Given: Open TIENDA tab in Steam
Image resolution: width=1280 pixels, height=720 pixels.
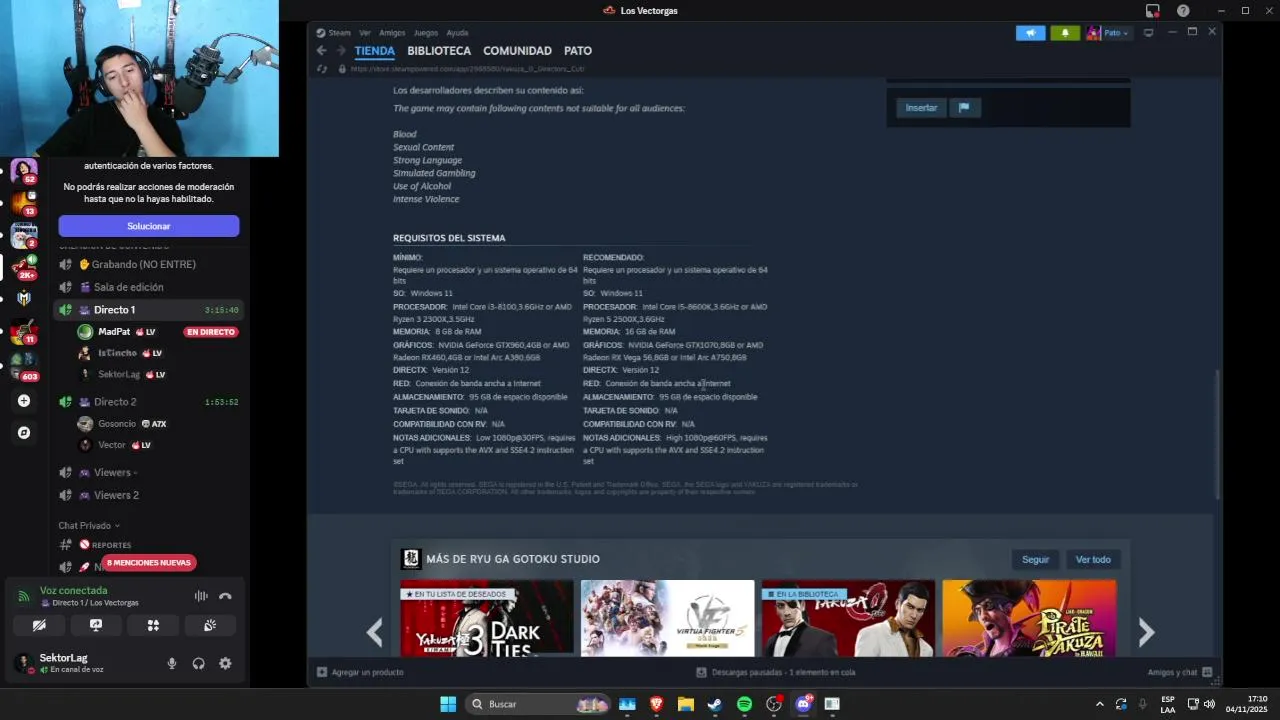Looking at the screenshot, I should (374, 51).
